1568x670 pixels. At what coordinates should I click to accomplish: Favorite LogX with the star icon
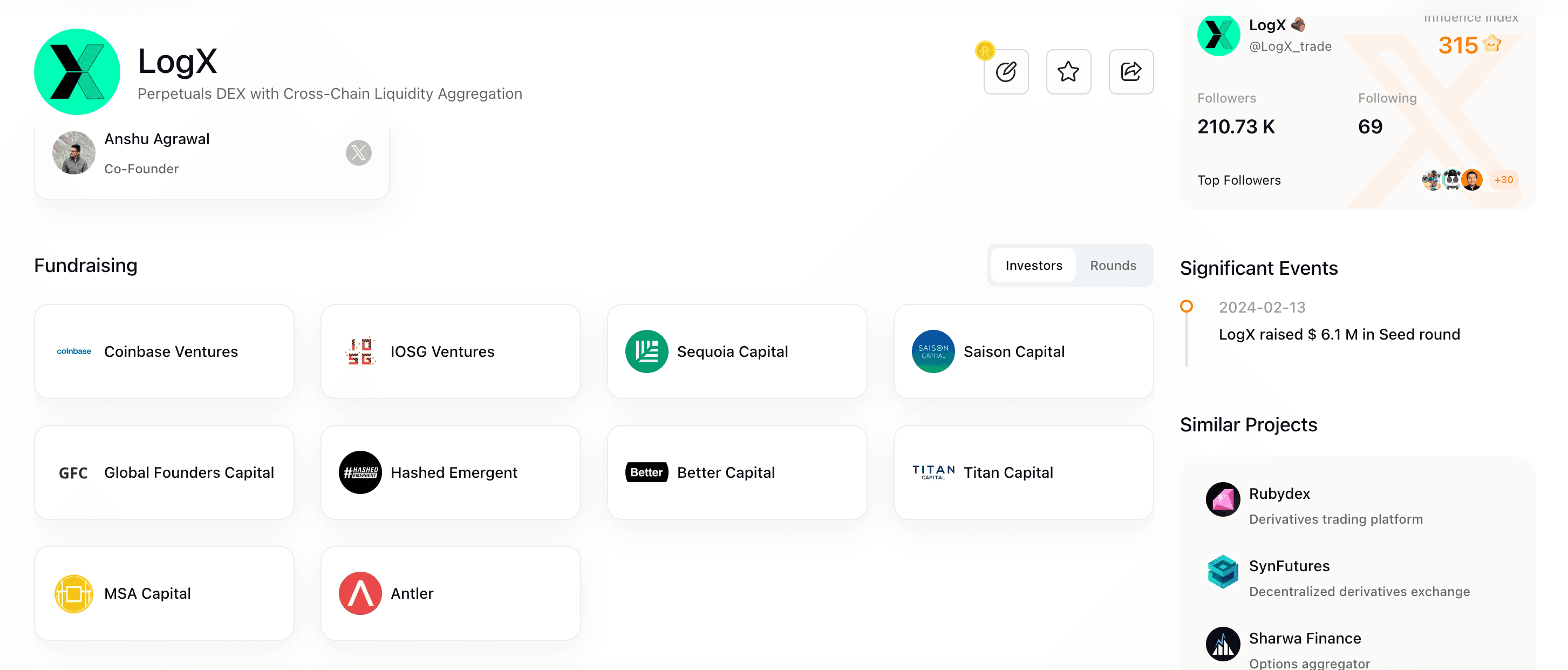coord(1068,72)
